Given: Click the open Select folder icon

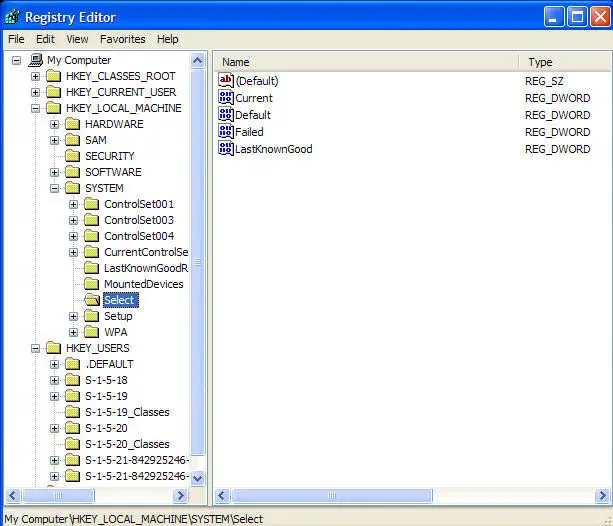Looking at the screenshot, I should (x=92, y=300).
